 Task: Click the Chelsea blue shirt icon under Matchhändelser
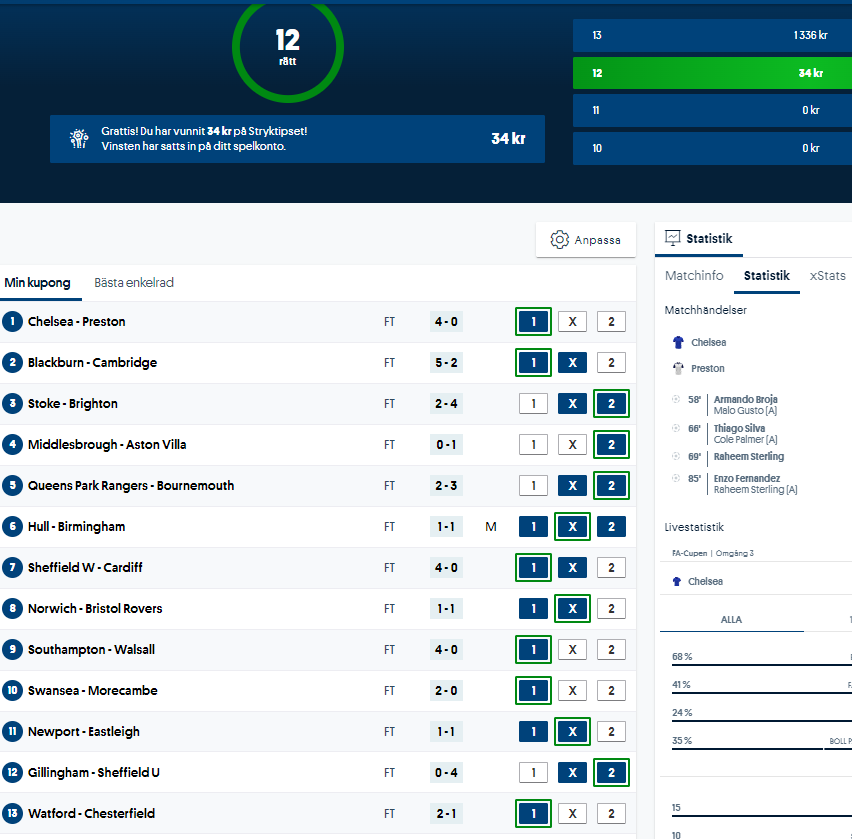click(x=678, y=343)
